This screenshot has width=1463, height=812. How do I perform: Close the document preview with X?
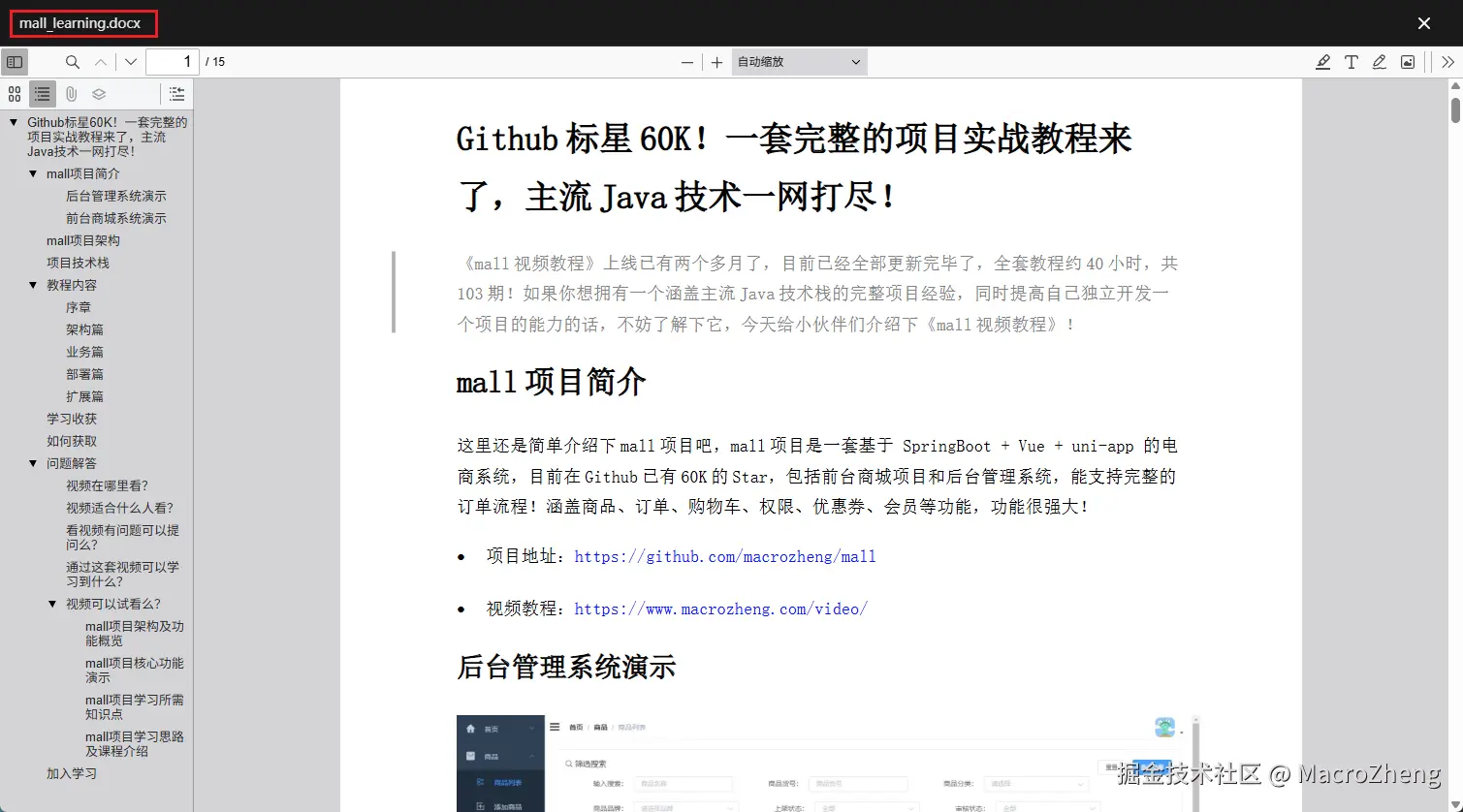point(1424,23)
